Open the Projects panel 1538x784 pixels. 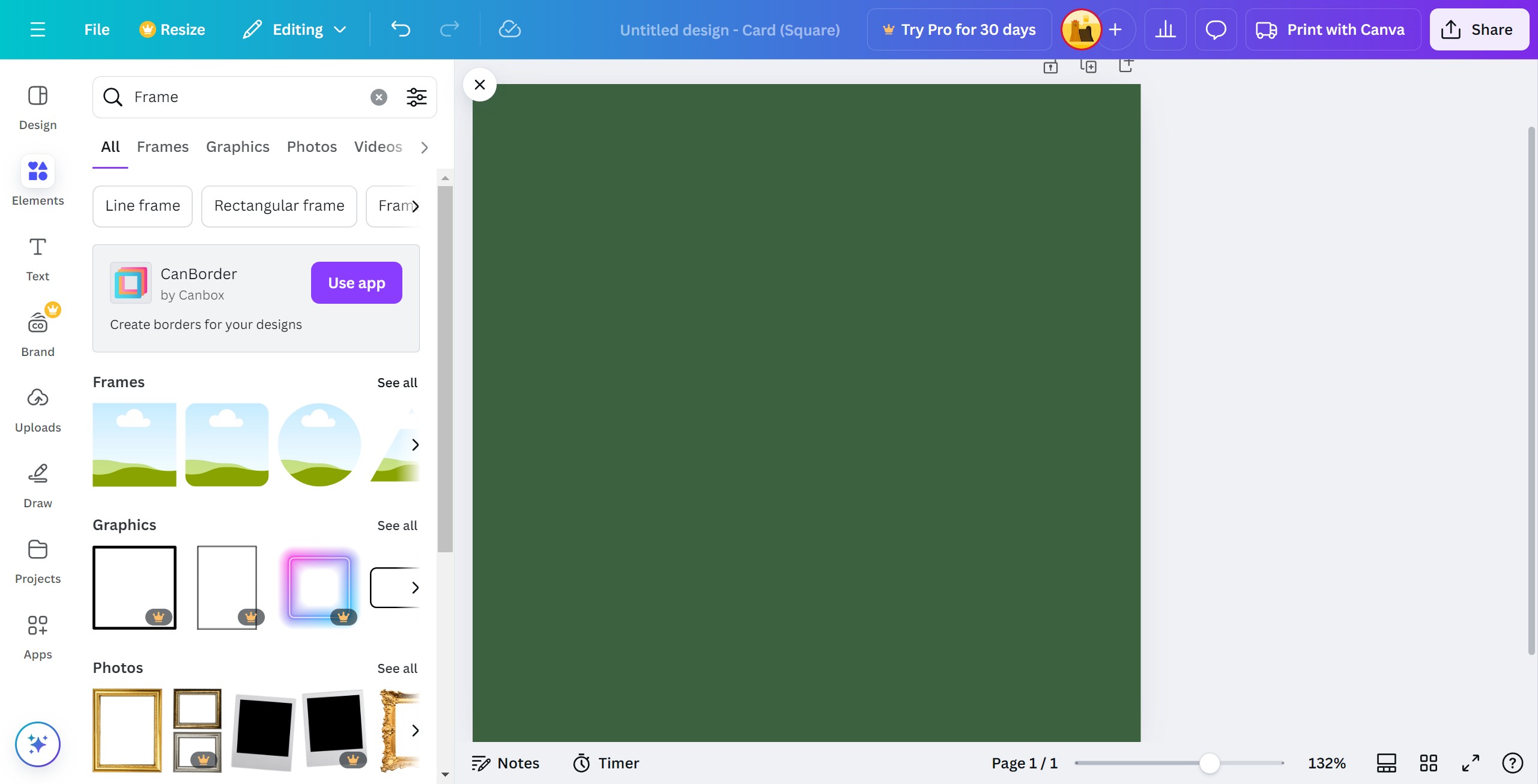click(x=38, y=561)
